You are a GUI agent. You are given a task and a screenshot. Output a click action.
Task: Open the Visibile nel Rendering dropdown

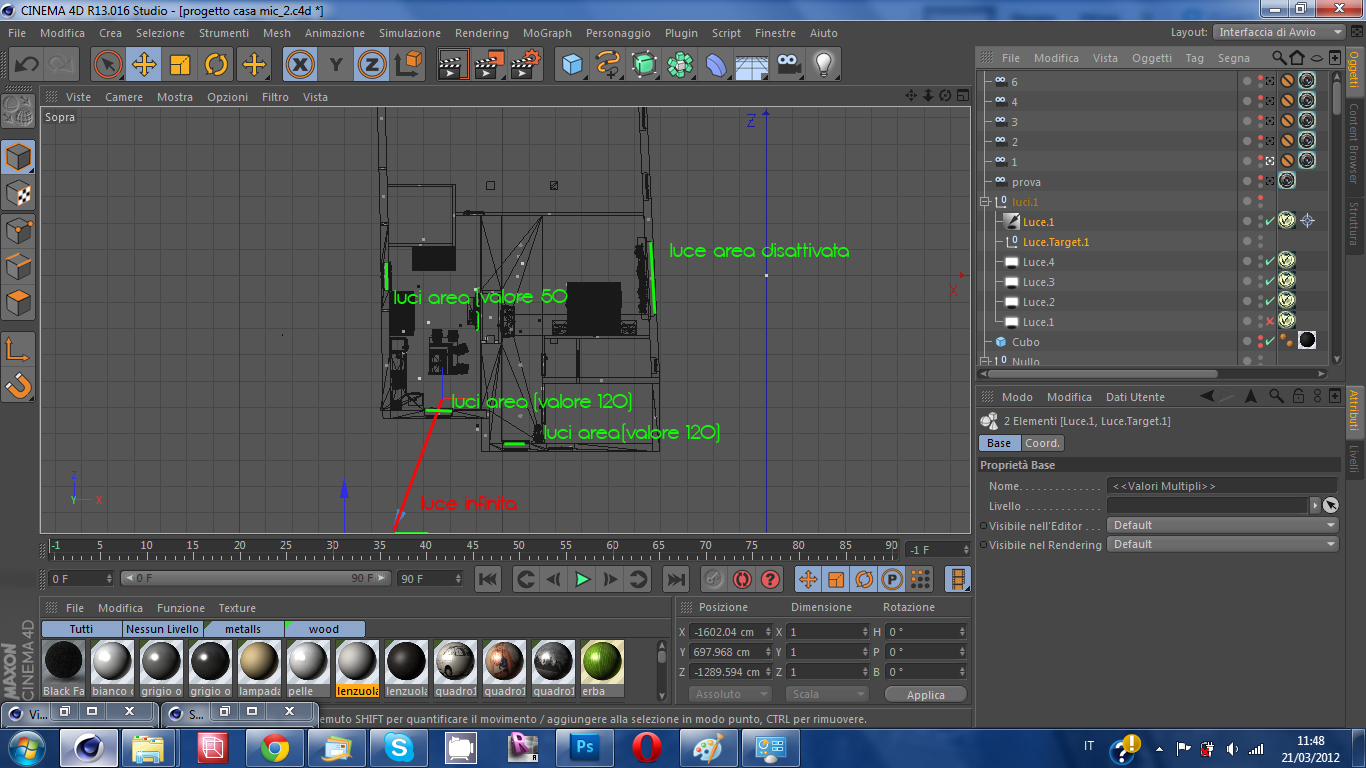point(1222,544)
